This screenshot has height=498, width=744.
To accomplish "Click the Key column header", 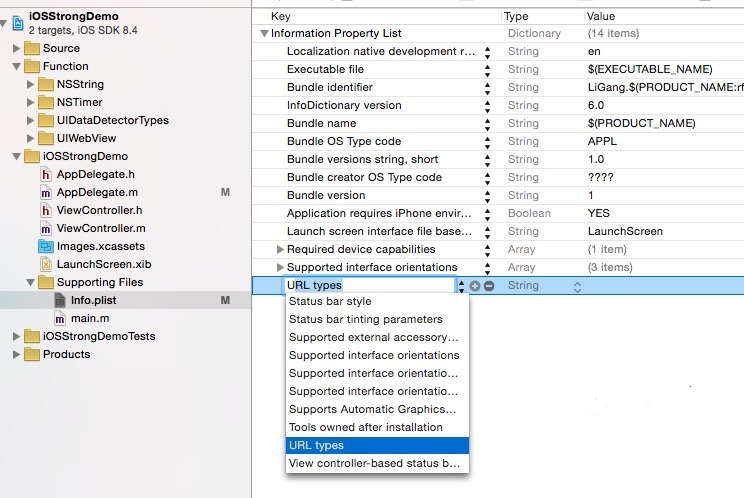I will tap(281, 16).
